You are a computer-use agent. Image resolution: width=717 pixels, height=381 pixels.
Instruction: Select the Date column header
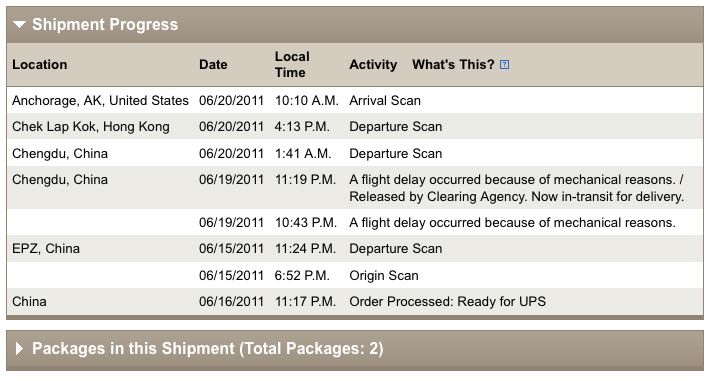tap(213, 64)
